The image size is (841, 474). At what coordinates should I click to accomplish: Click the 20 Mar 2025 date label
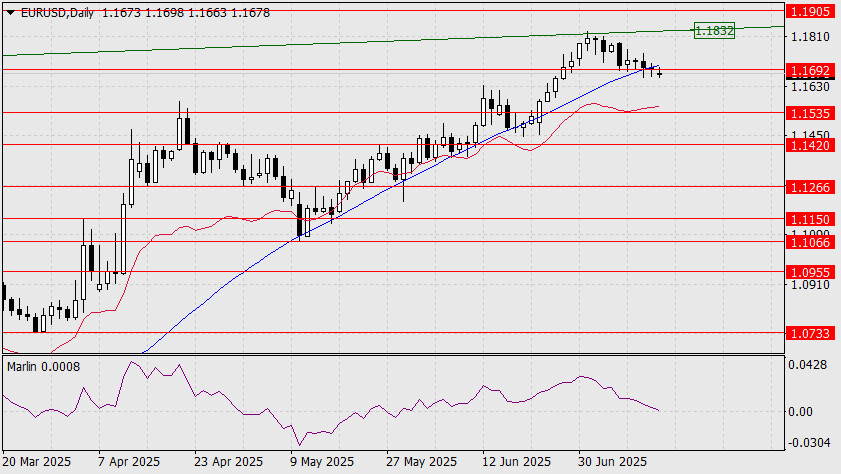(36, 462)
